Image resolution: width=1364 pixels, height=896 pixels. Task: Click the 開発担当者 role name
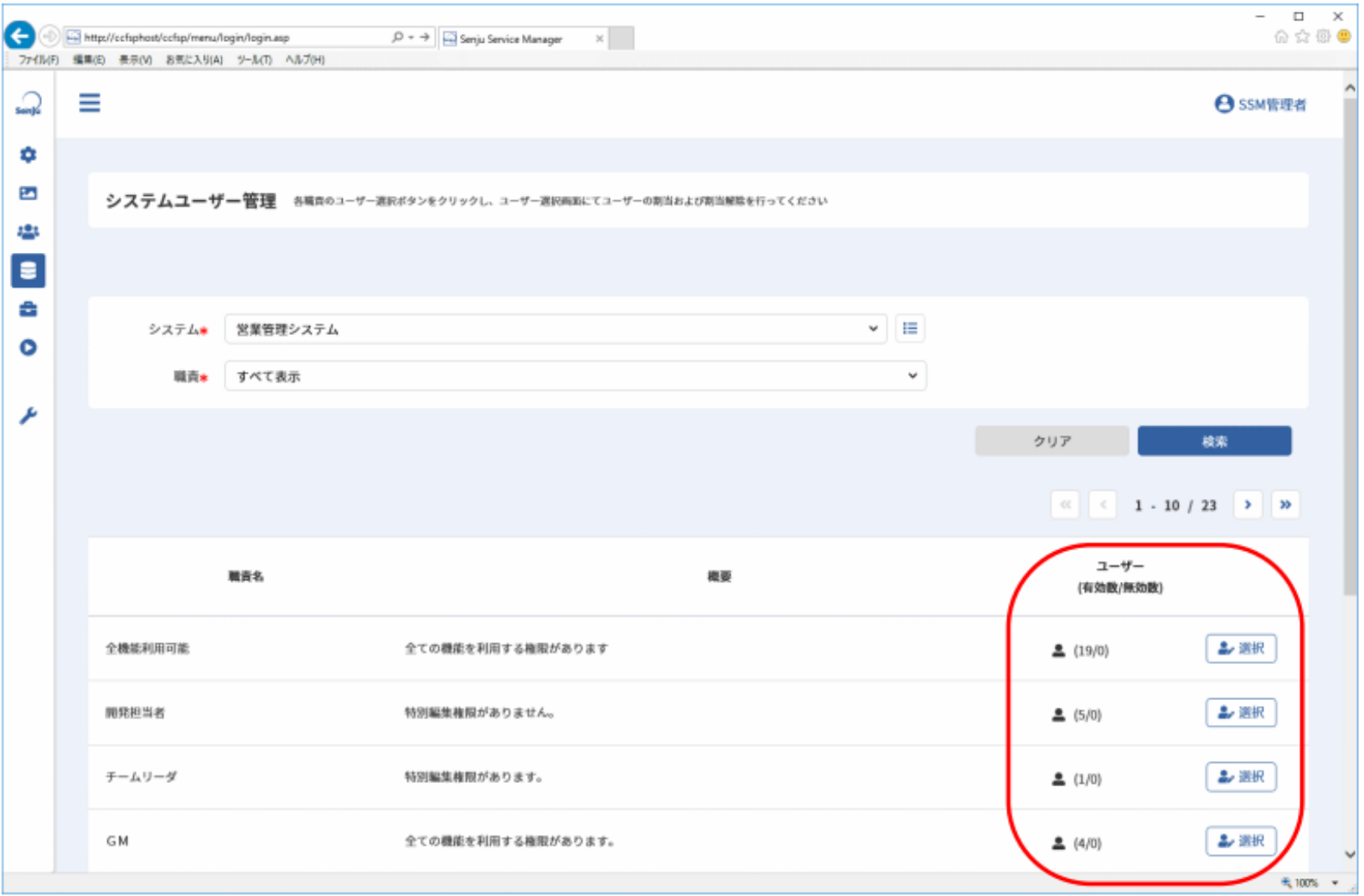(135, 713)
